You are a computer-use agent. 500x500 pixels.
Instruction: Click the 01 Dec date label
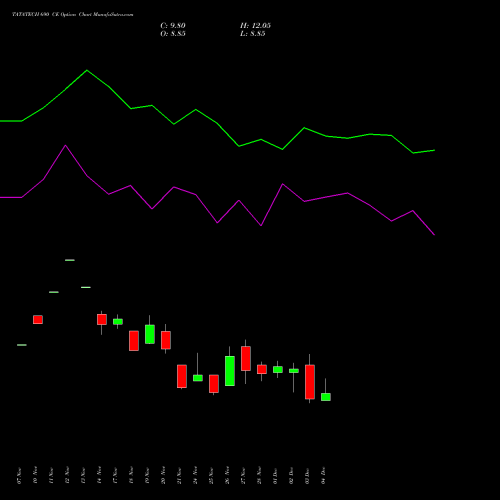[275, 475]
